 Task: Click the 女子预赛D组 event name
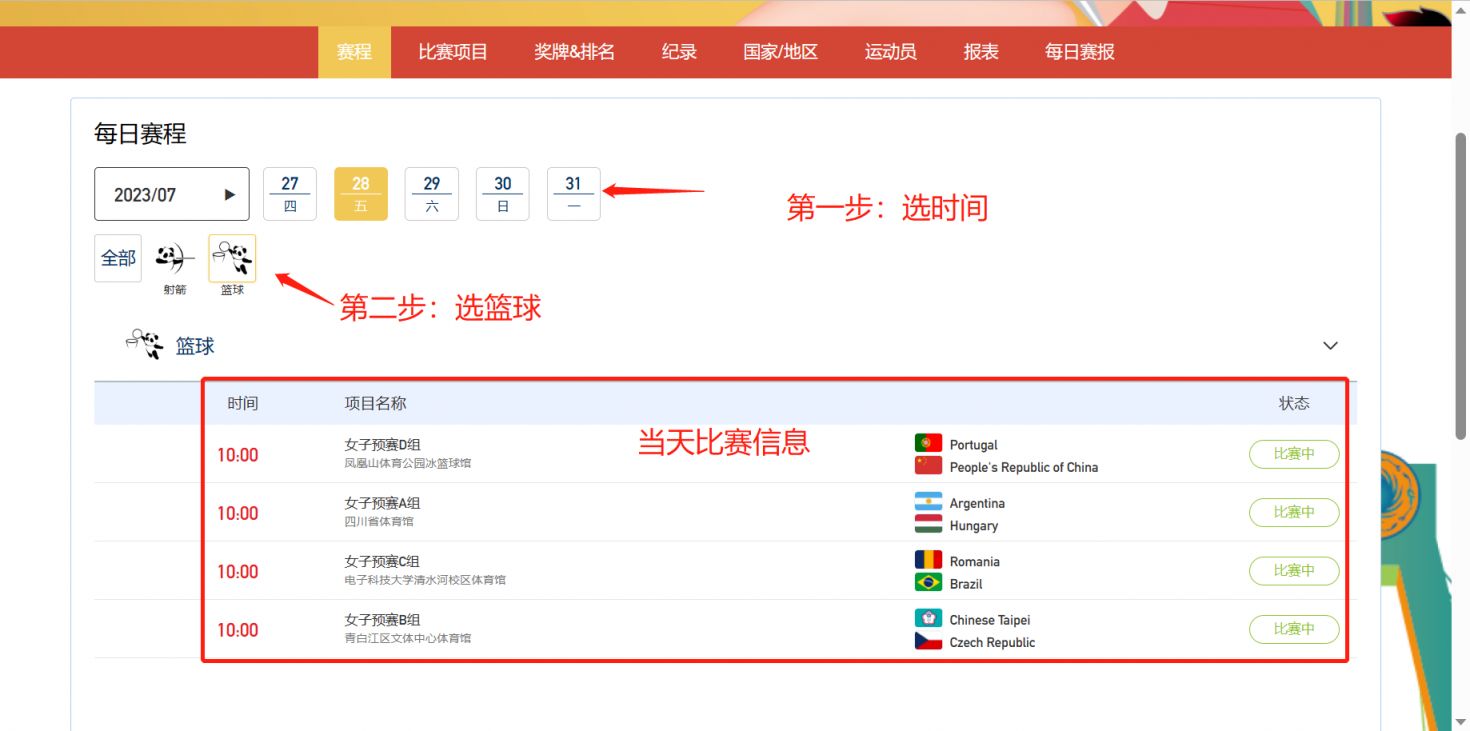coord(383,445)
